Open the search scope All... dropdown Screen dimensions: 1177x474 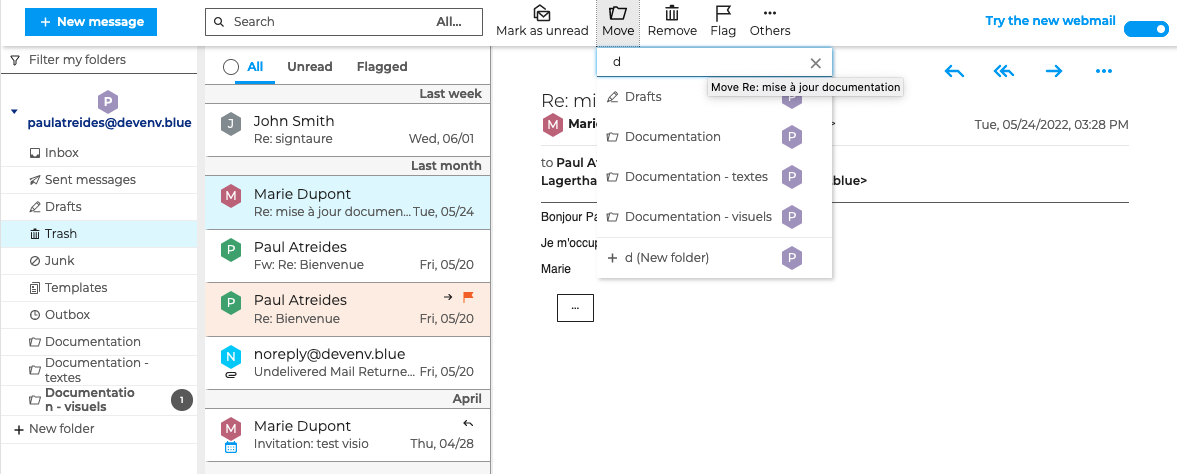(449, 22)
